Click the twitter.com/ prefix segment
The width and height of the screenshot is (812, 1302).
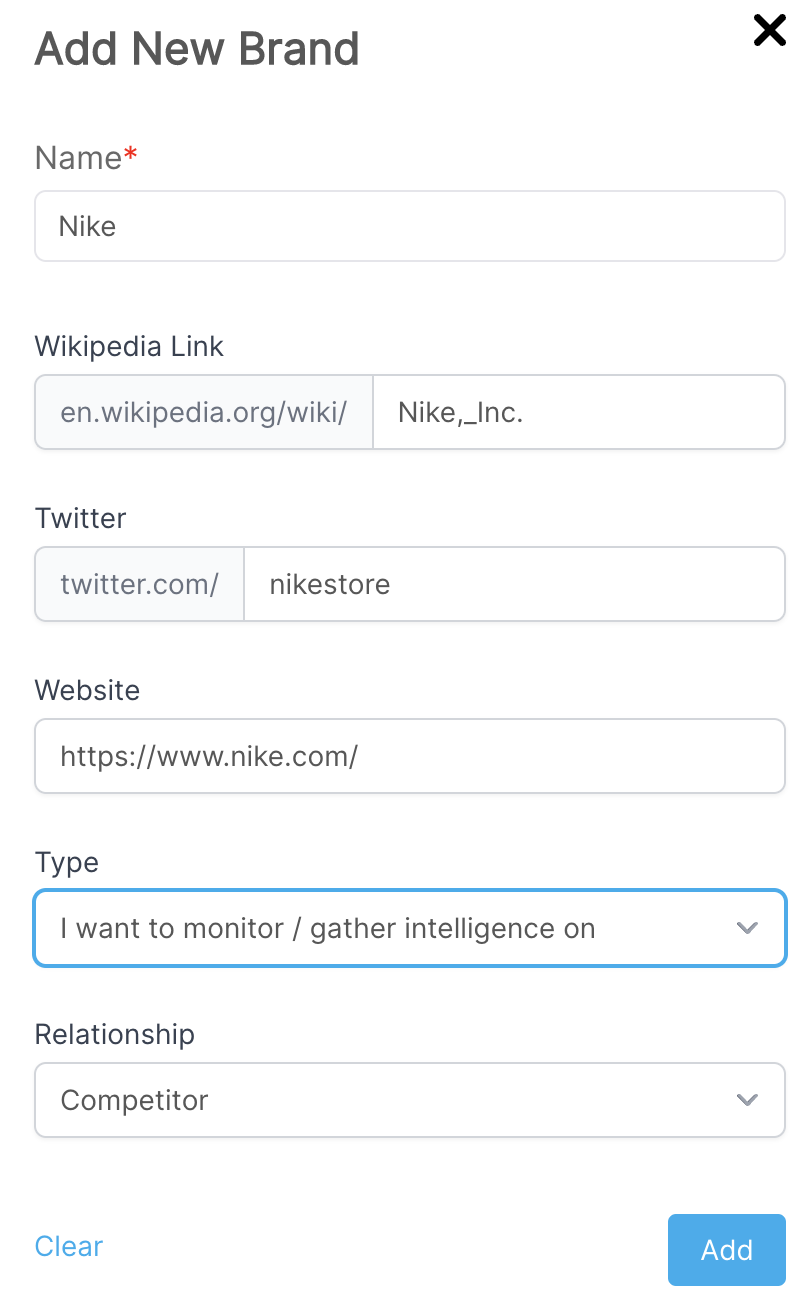coord(139,584)
